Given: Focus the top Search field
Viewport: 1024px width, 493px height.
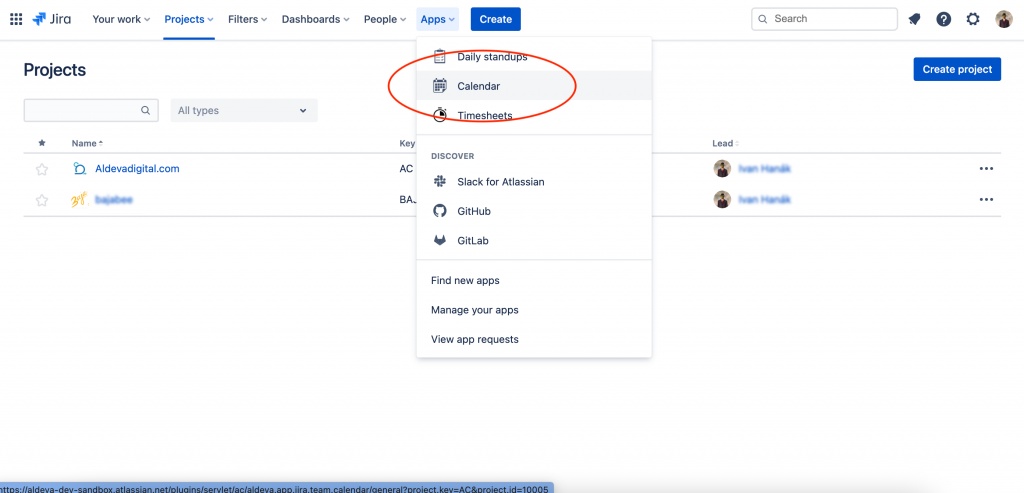Looking at the screenshot, I should (x=824, y=19).
